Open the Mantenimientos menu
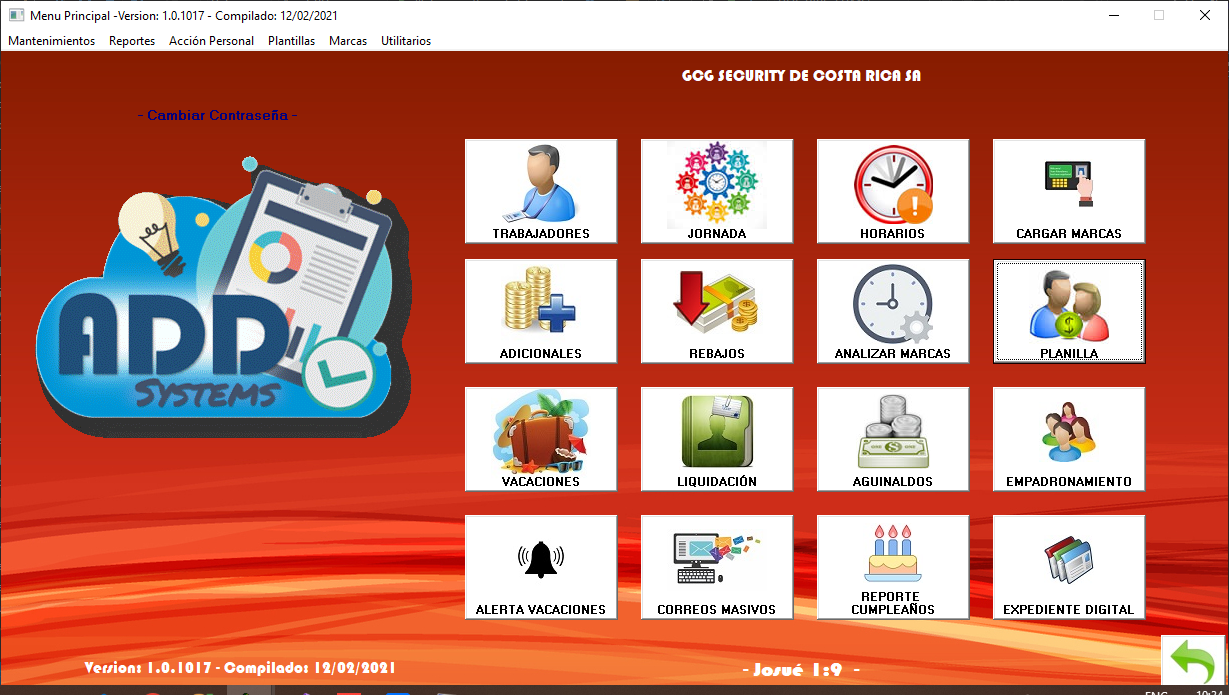 52,41
